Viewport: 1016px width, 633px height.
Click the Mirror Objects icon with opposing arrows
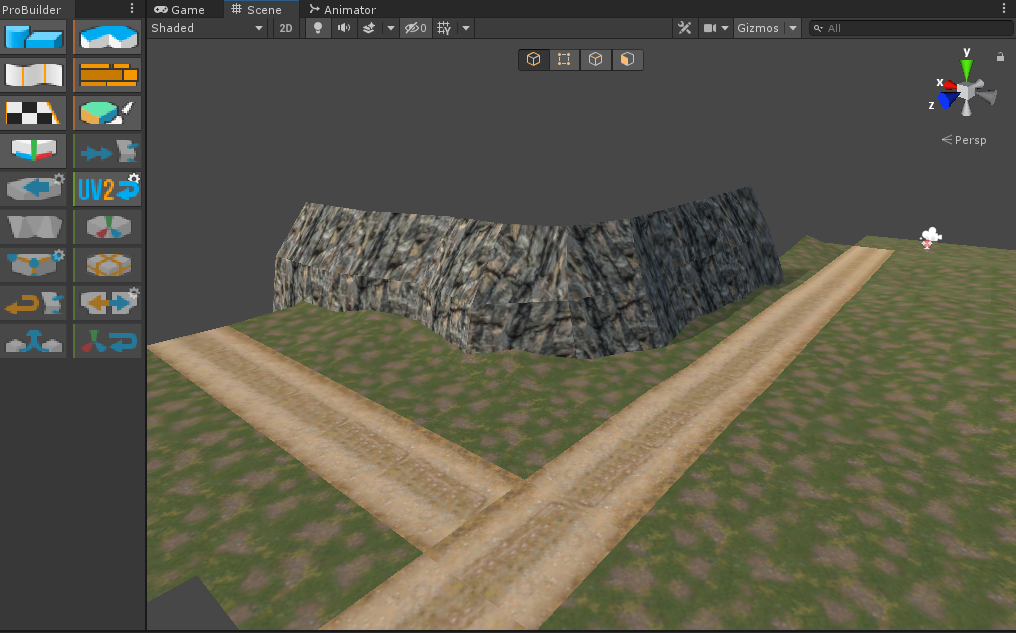tap(108, 303)
